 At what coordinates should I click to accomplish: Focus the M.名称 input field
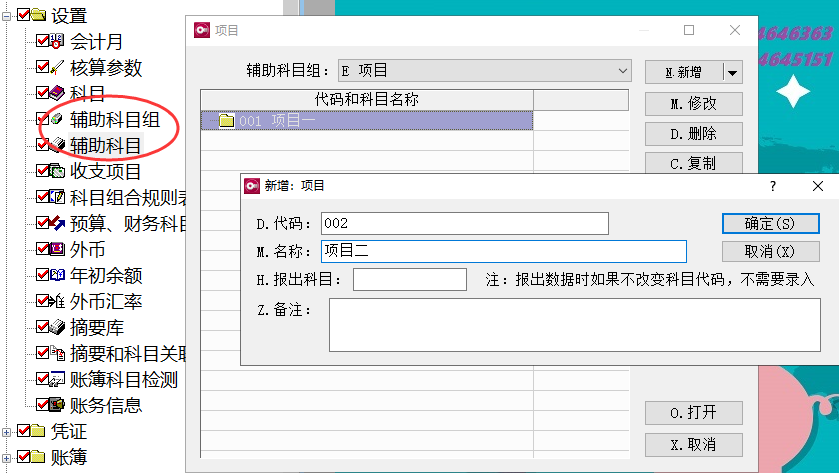coord(504,251)
